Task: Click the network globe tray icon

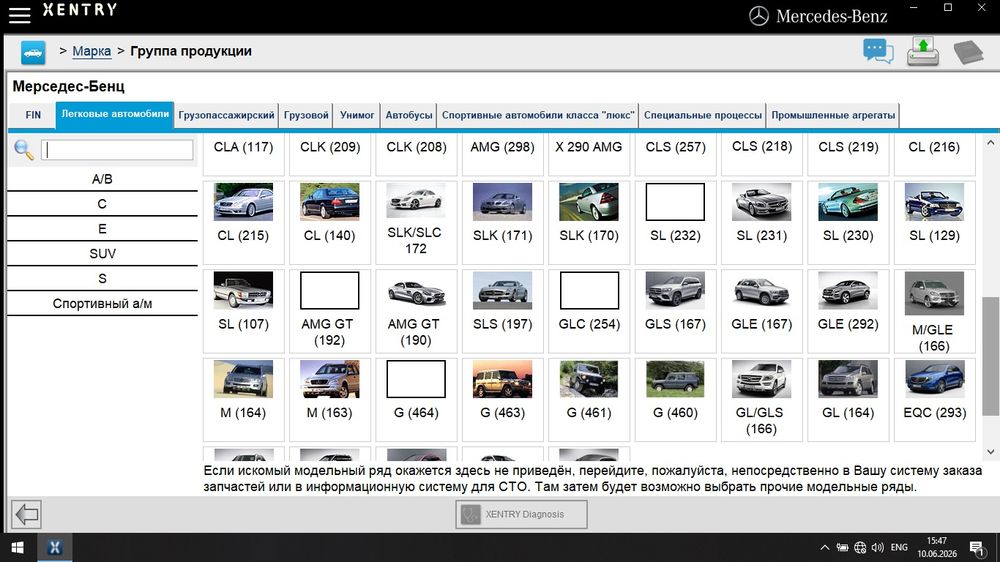Action: 860,547
